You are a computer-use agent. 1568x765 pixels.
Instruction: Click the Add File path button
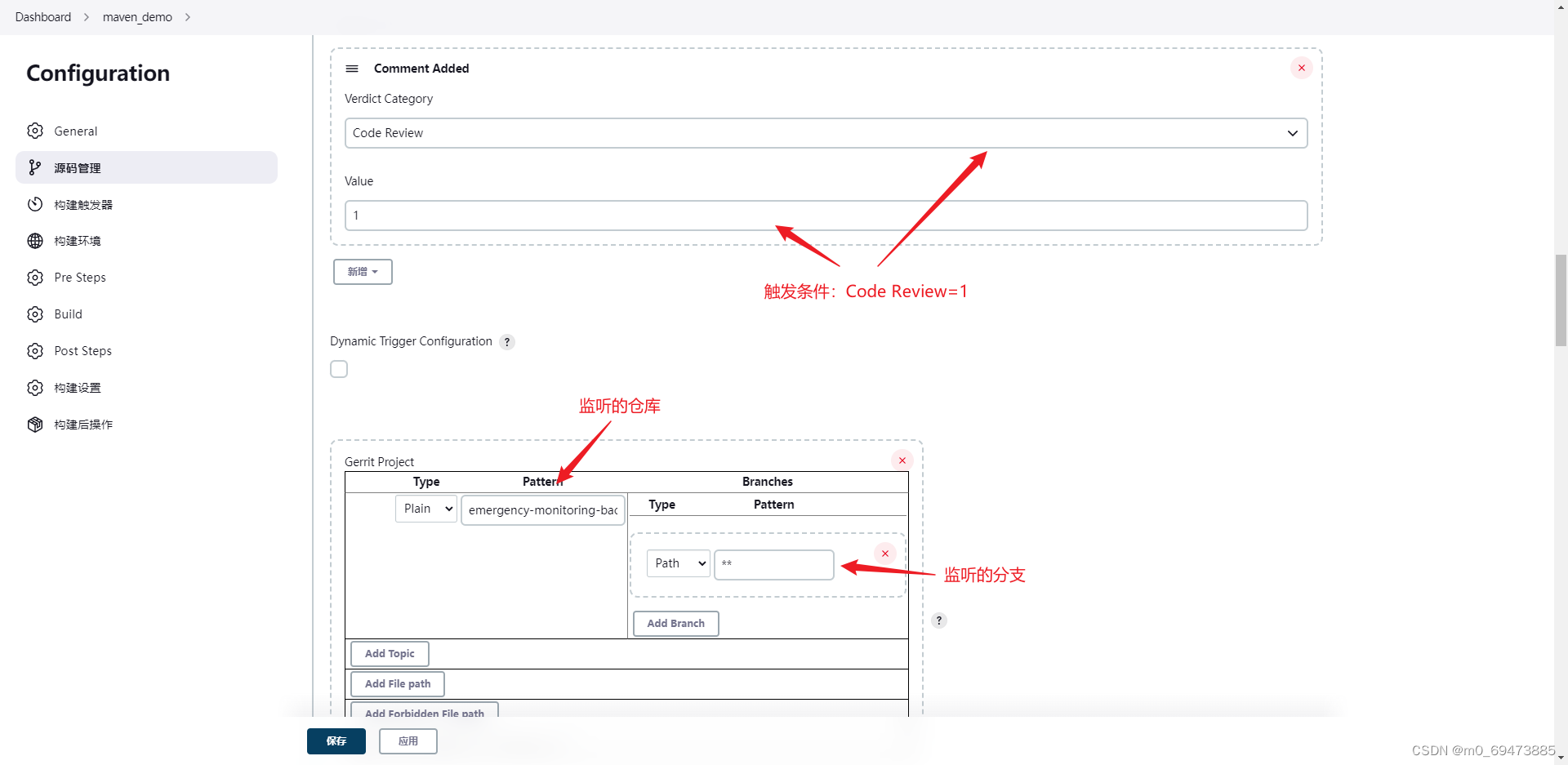coord(397,683)
